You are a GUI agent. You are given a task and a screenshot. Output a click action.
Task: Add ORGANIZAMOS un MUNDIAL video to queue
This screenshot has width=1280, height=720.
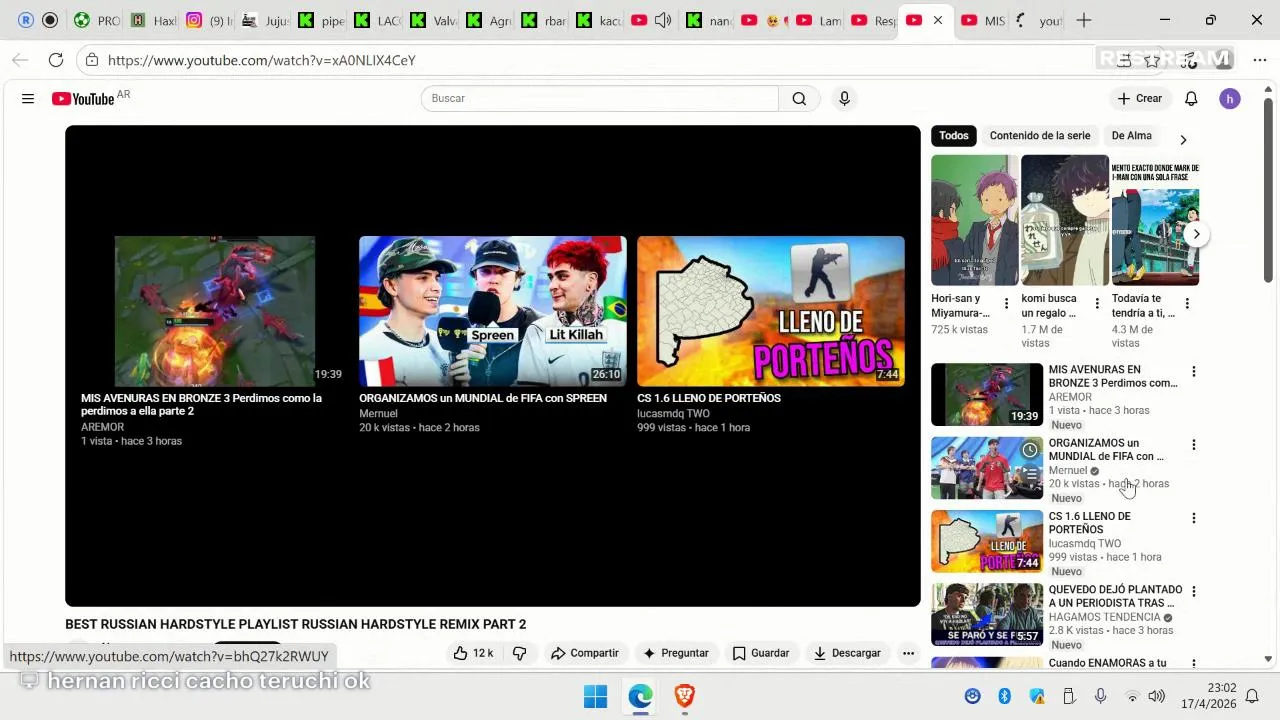point(1029,475)
